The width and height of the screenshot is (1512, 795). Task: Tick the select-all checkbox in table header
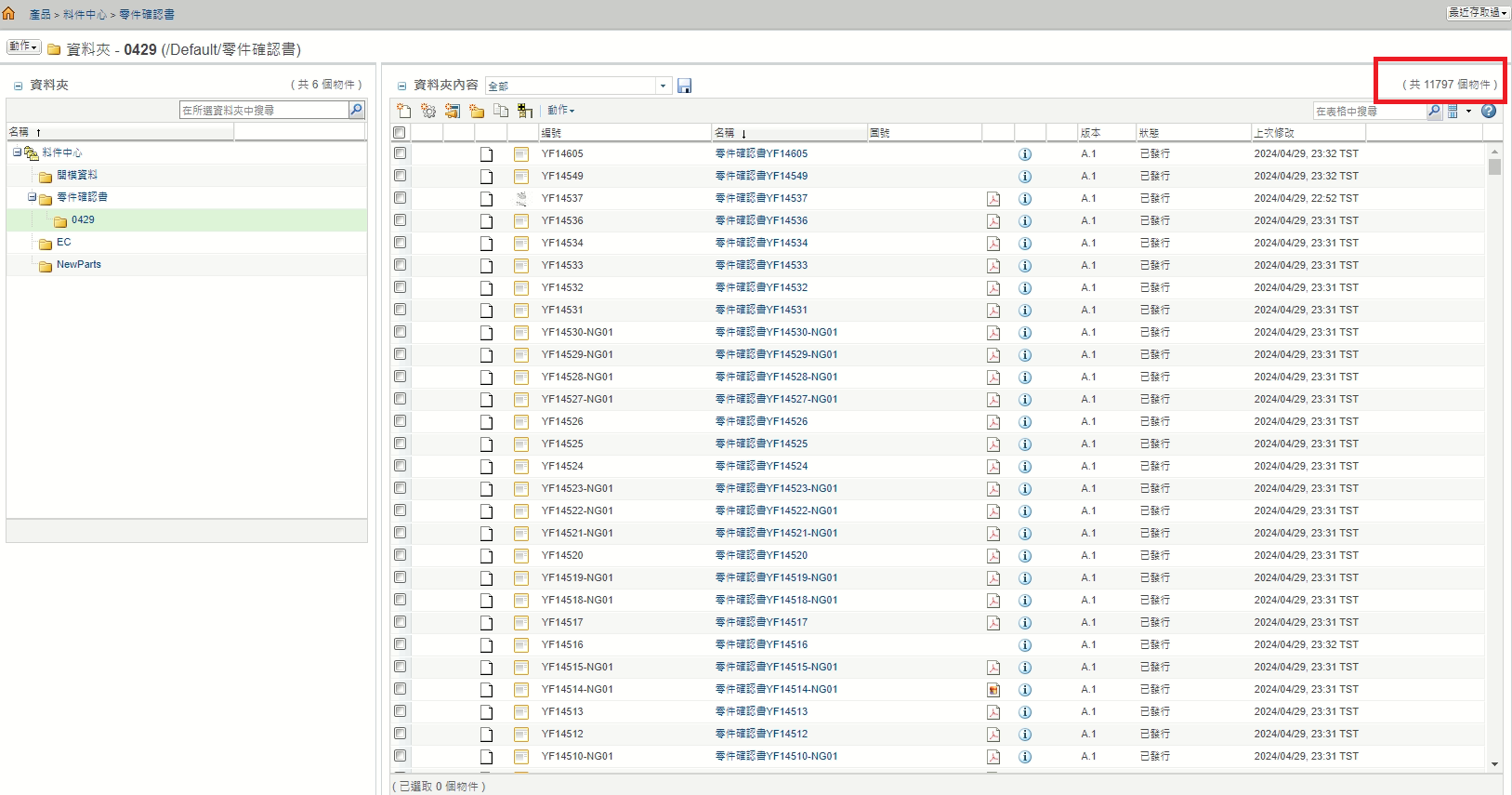[400, 132]
